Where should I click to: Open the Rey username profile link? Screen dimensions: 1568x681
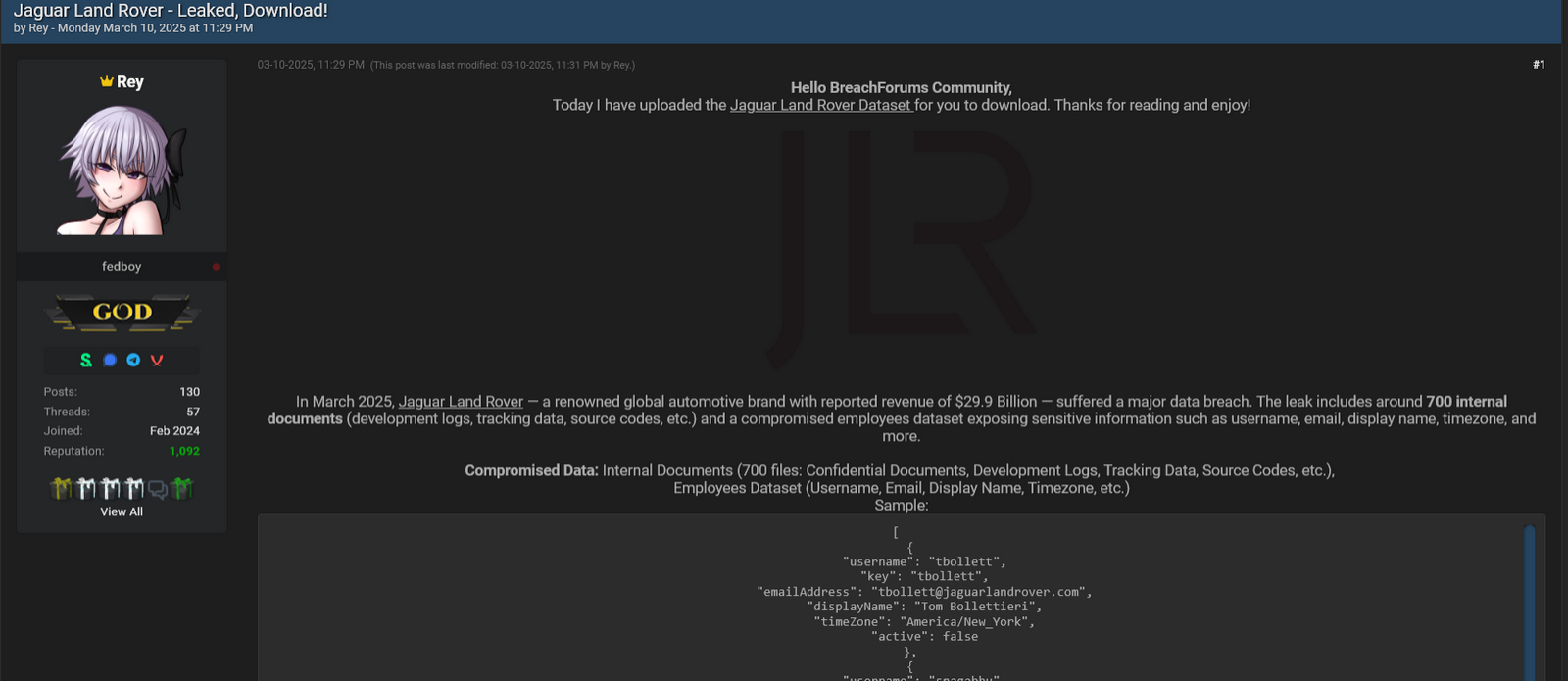pos(129,82)
